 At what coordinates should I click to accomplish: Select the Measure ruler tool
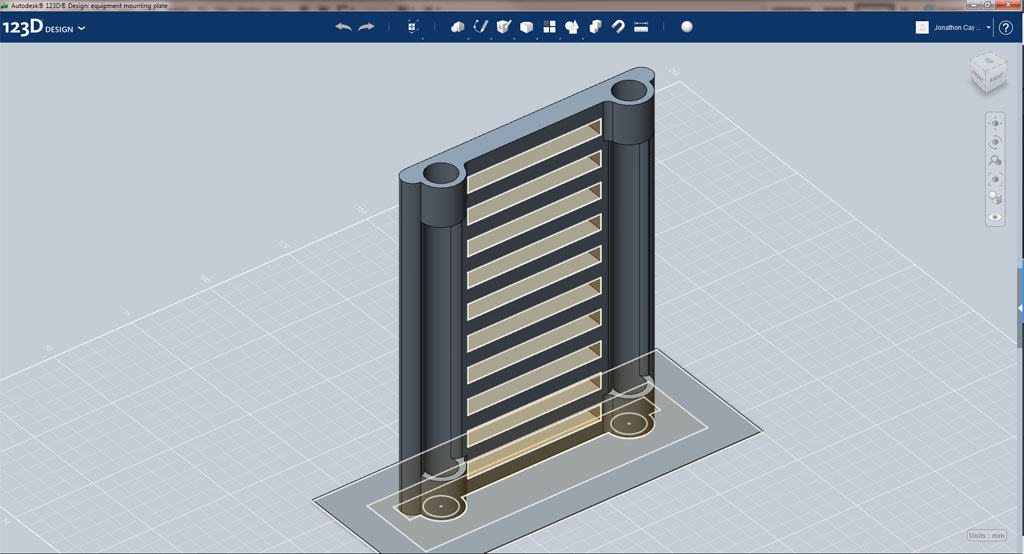coord(641,27)
